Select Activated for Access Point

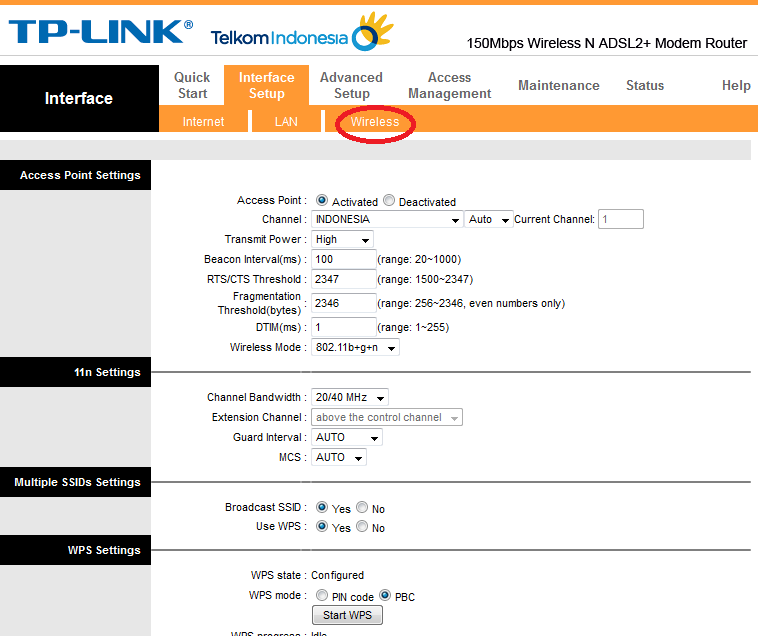point(321,200)
